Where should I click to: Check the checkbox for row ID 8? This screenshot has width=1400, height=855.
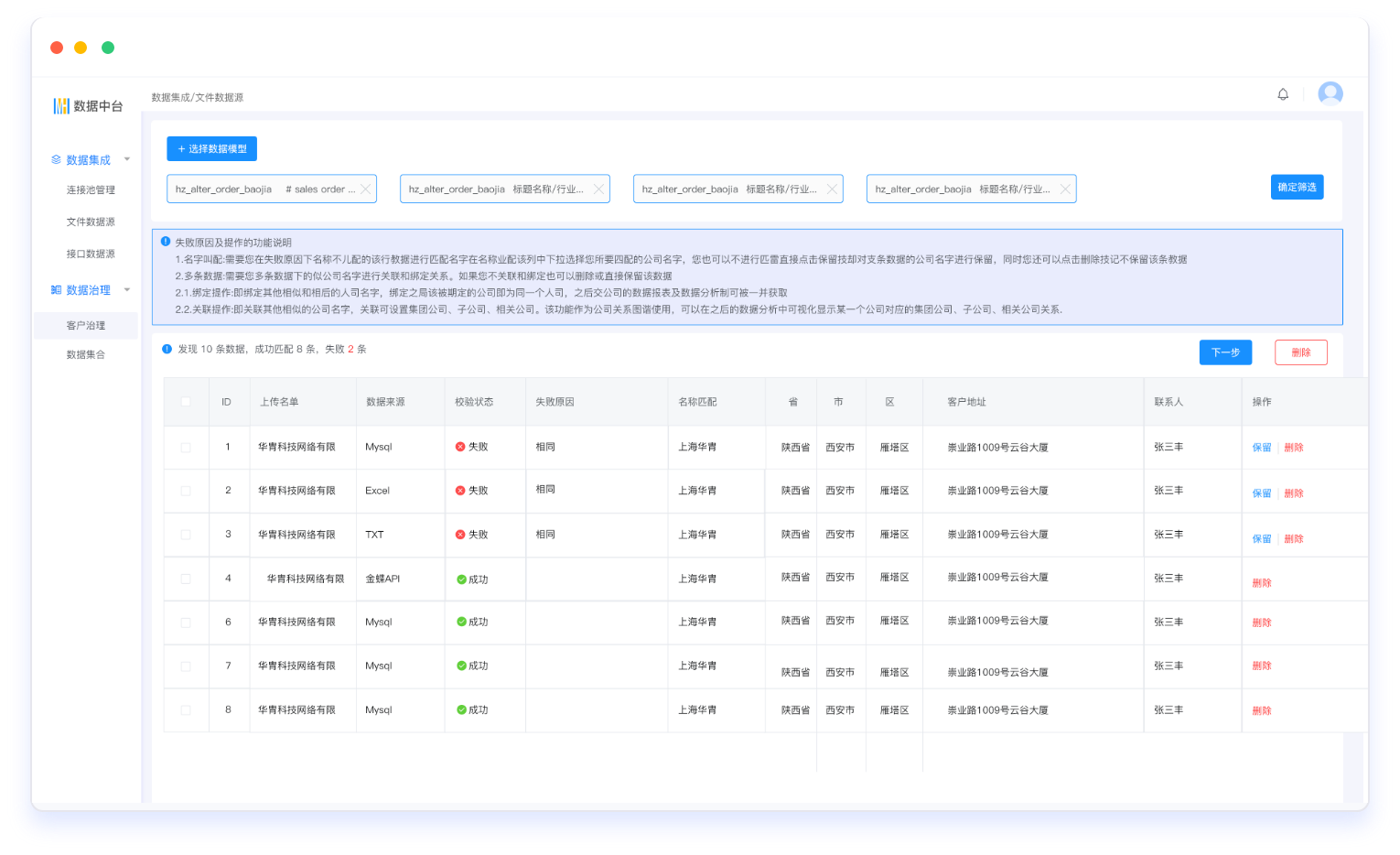[186, 710]
